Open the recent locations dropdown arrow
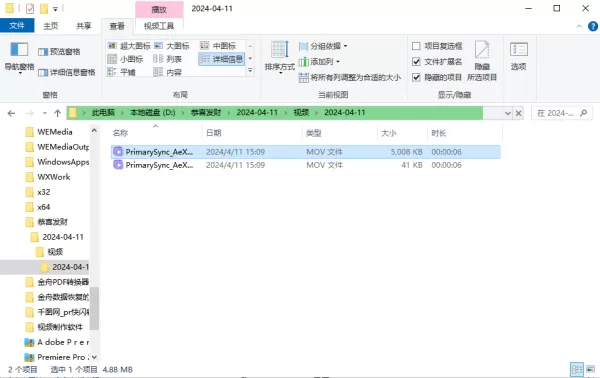This screenshot has height=378, width=600. (x=45, y=113)
